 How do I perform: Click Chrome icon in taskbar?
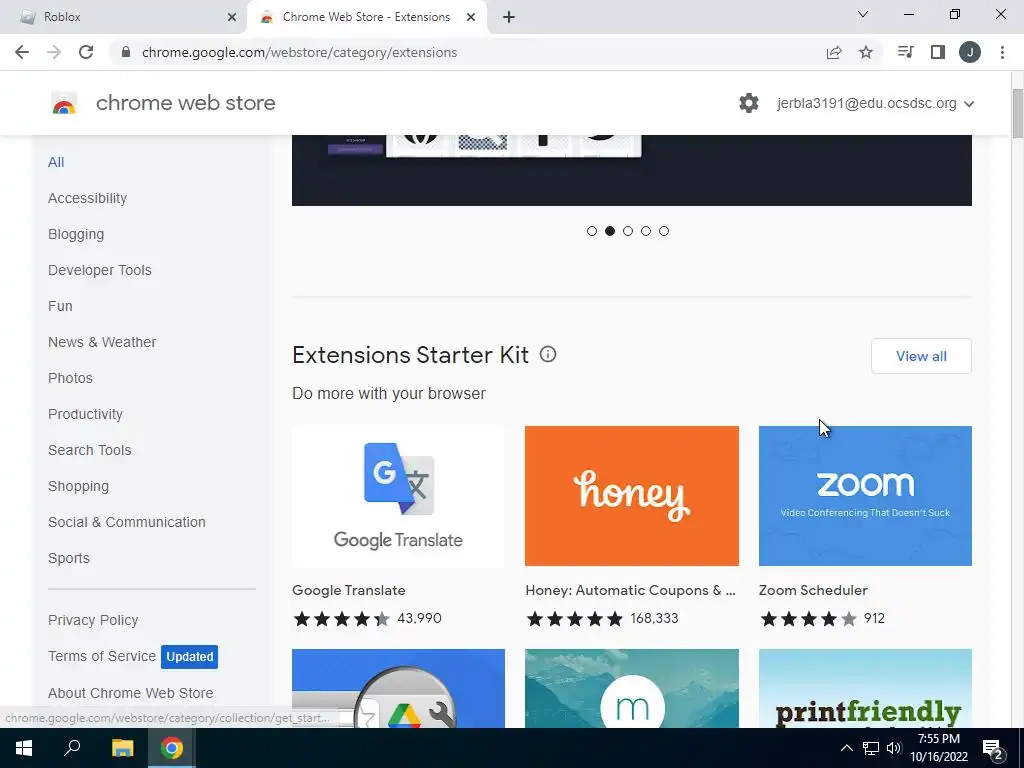click(172, 748)
